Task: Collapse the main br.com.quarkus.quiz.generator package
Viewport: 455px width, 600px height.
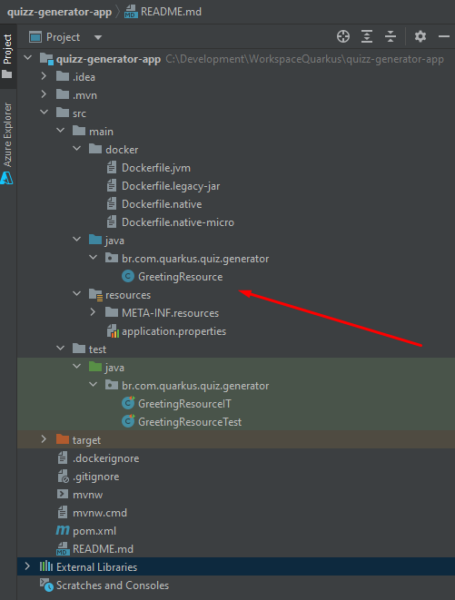Action: point(93,258)
